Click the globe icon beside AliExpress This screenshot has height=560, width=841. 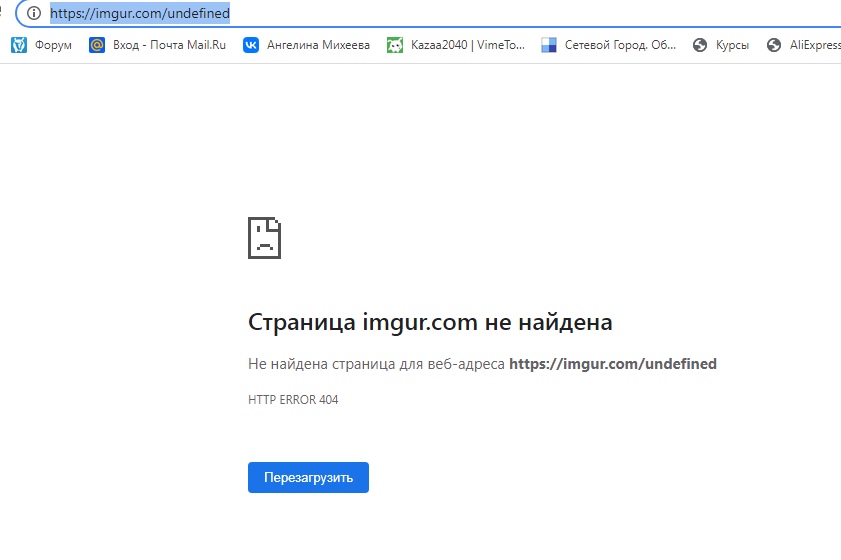(773, 45)
